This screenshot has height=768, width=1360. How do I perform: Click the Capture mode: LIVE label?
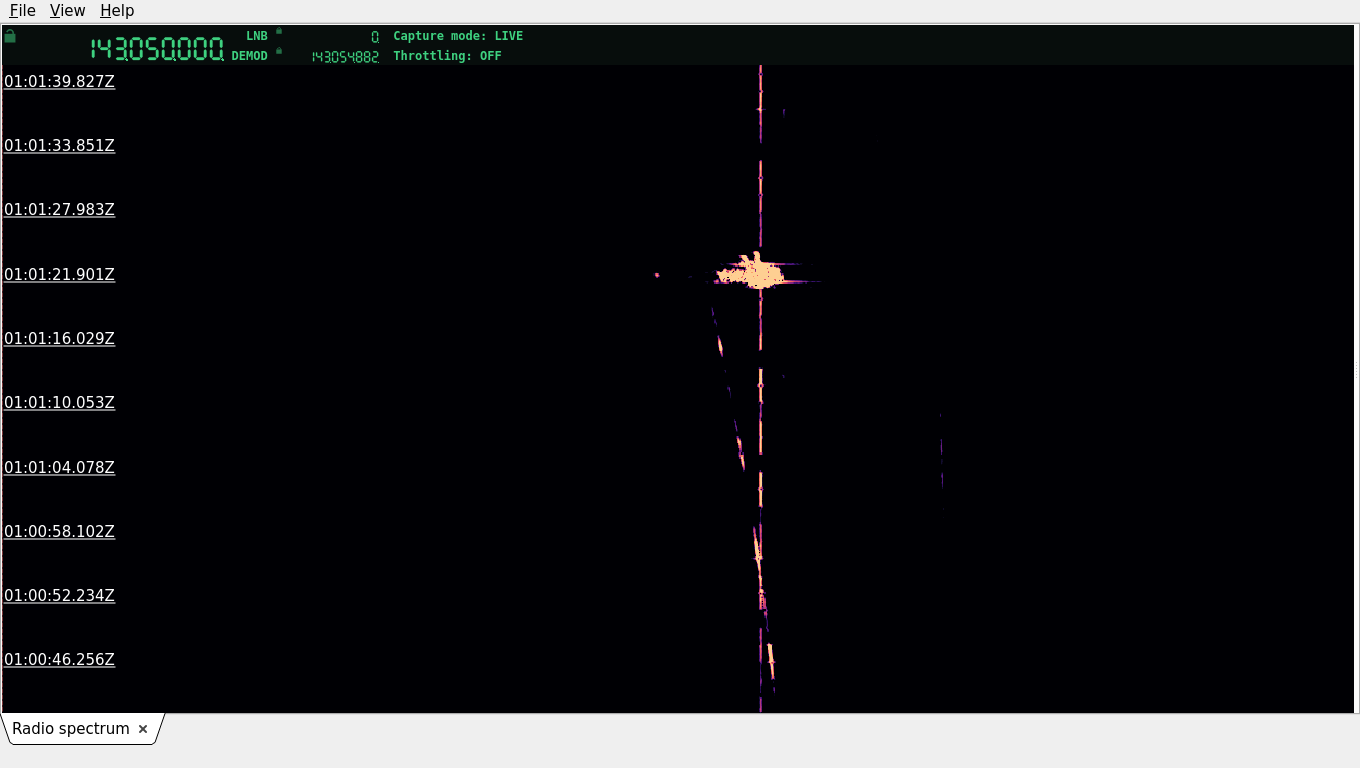pyautogui.click(x=458, y=36)
